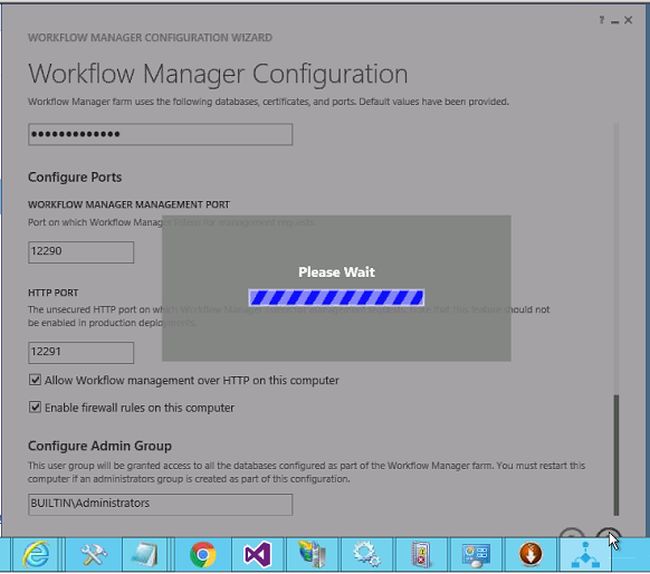Open Internet Explorer from the taskbar
The width and height of the screenshot is (650, 574).
[x=36, y=554]
